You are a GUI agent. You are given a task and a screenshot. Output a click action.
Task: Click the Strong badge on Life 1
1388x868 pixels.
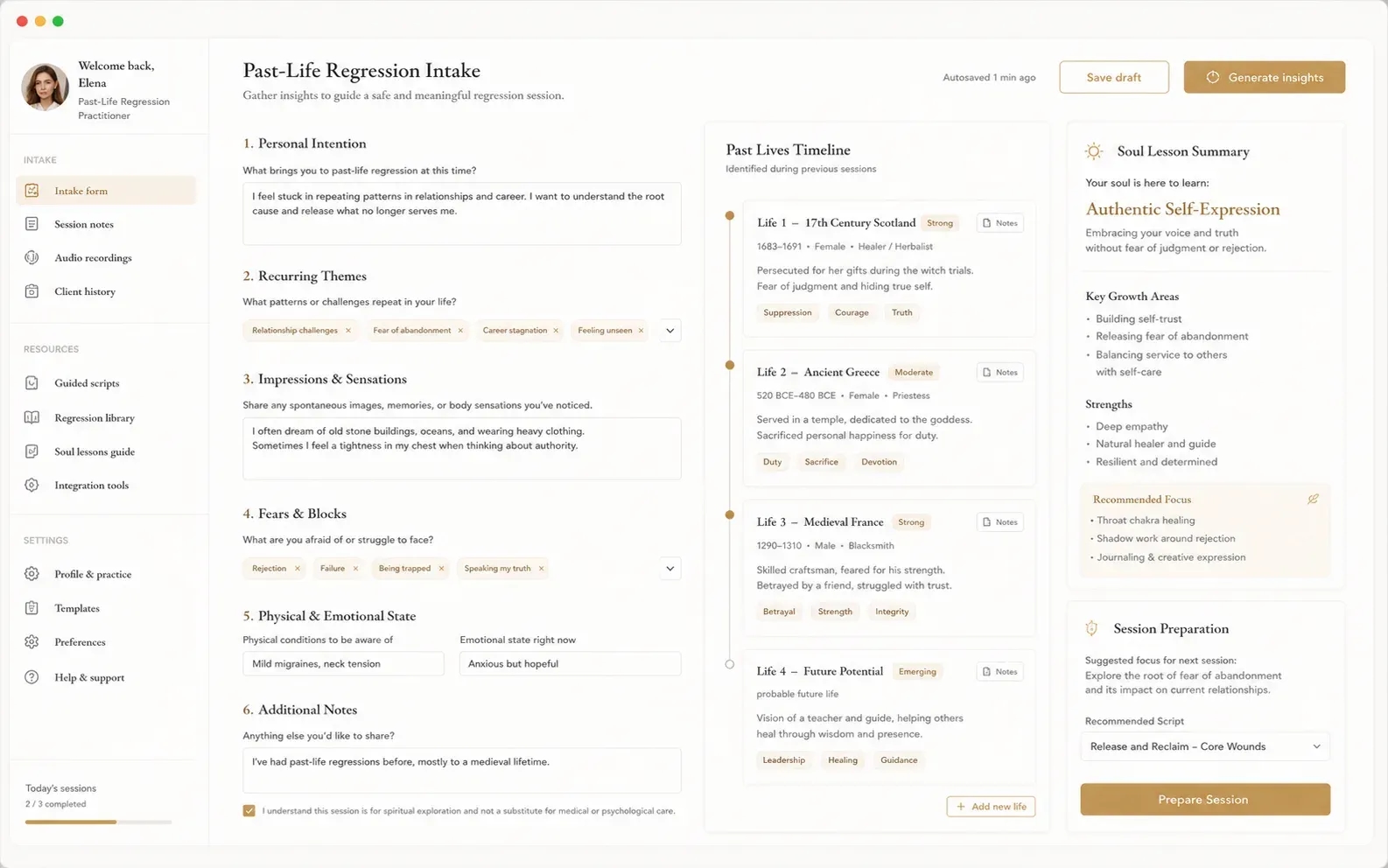coord(940,223)
